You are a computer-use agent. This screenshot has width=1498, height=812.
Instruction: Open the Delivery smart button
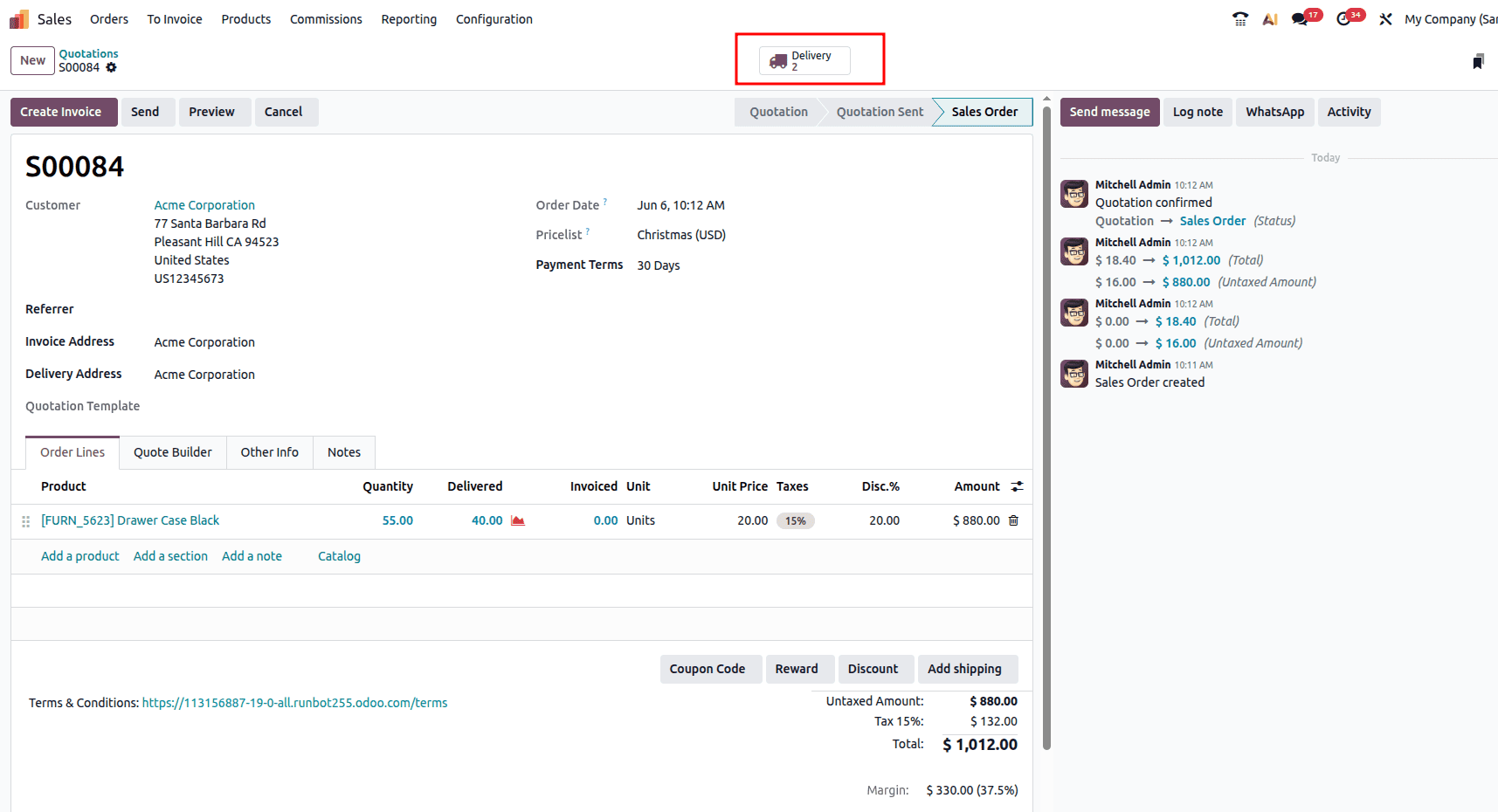tap(804, 60)
